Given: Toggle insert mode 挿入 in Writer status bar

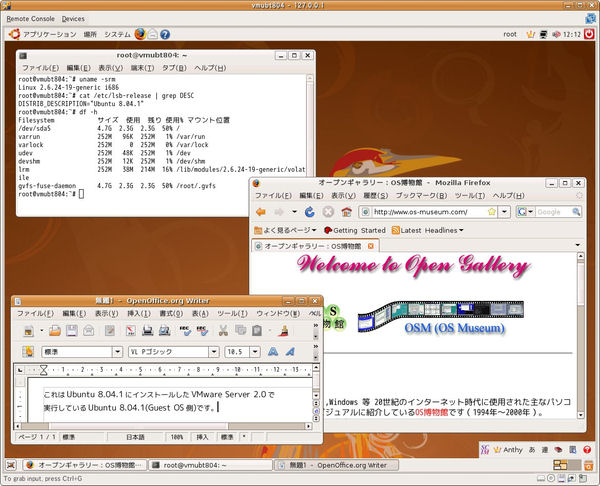Looking at the screenshot, I should tap(202, 437).
